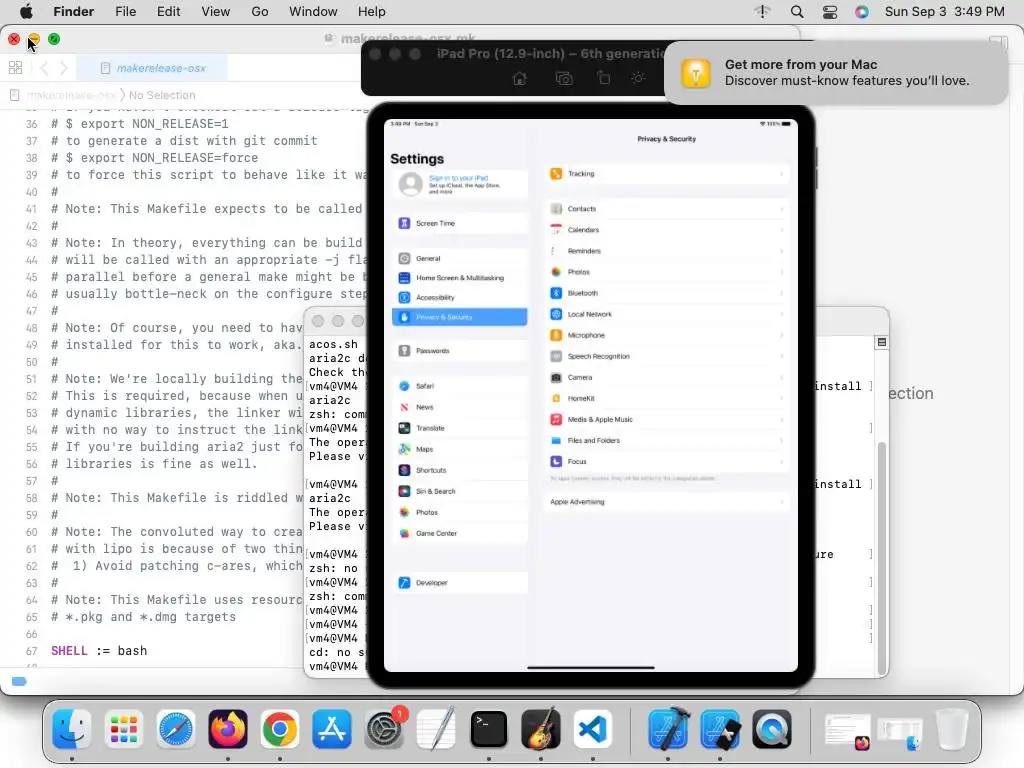Open Screen Time in iPad Settings sidebar
The image size is (1024, 768).
tap(460, 223)
